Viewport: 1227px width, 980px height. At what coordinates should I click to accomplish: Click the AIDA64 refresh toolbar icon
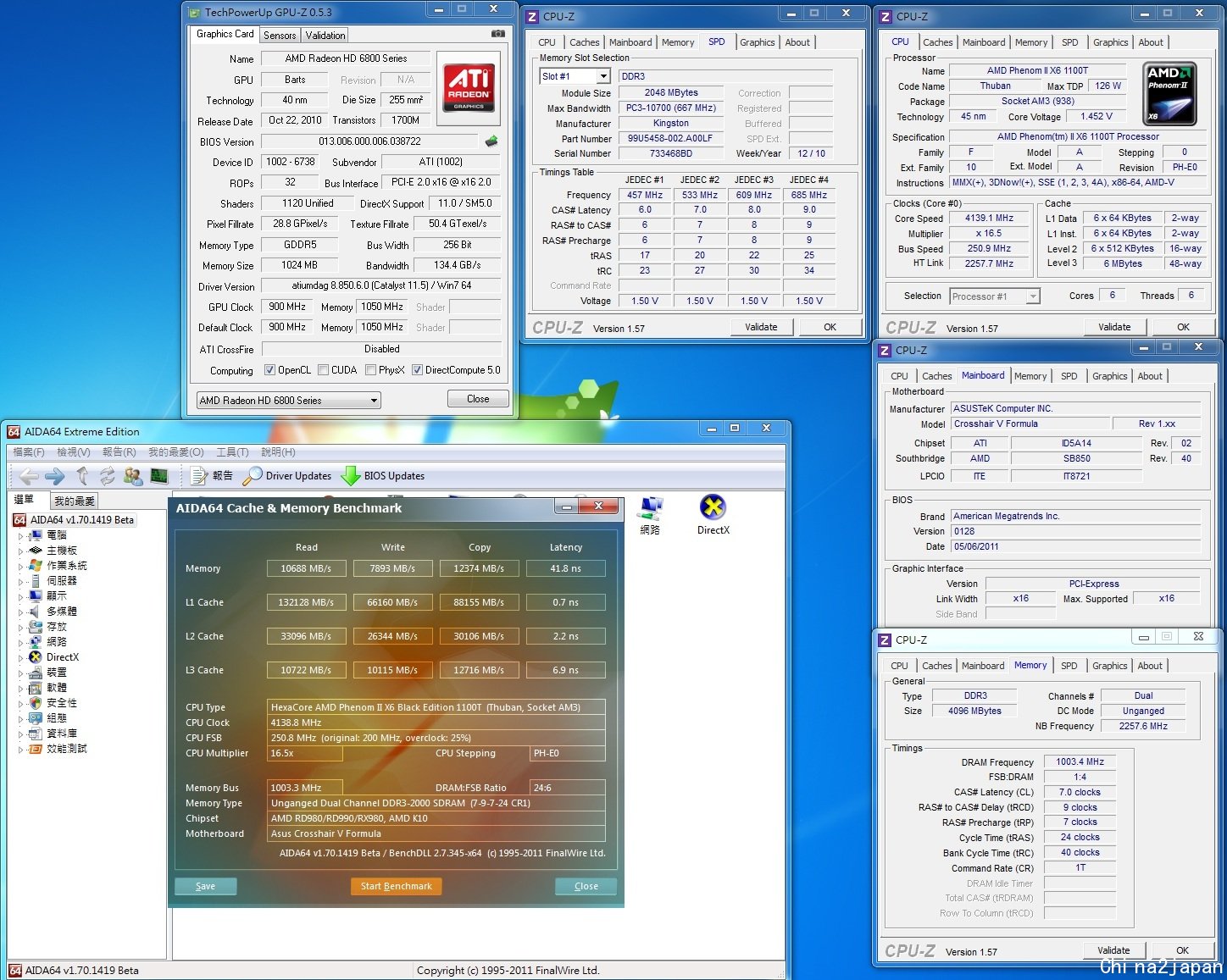click(x=107, y=476)
